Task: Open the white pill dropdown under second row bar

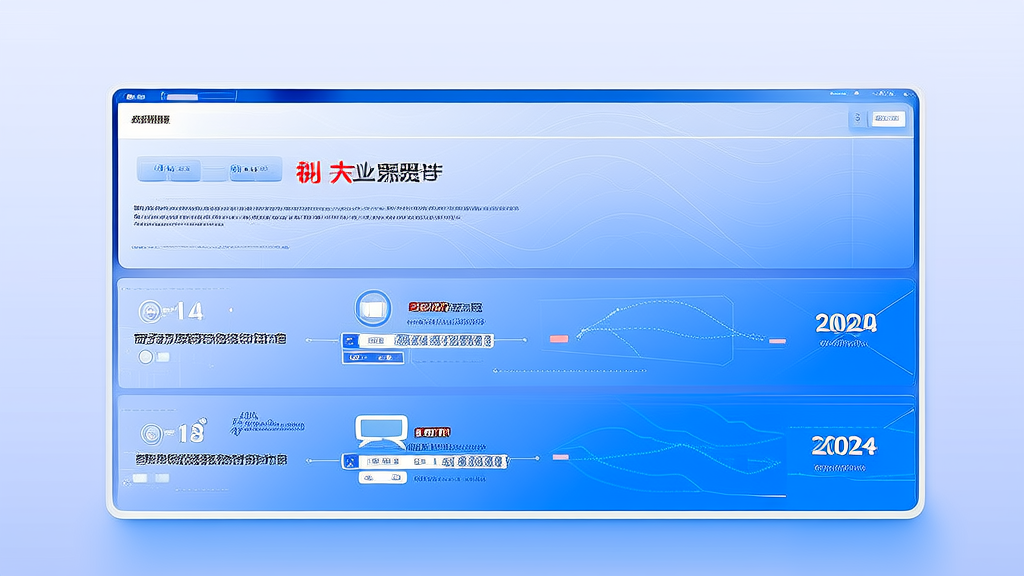Action: coord(383,478)
